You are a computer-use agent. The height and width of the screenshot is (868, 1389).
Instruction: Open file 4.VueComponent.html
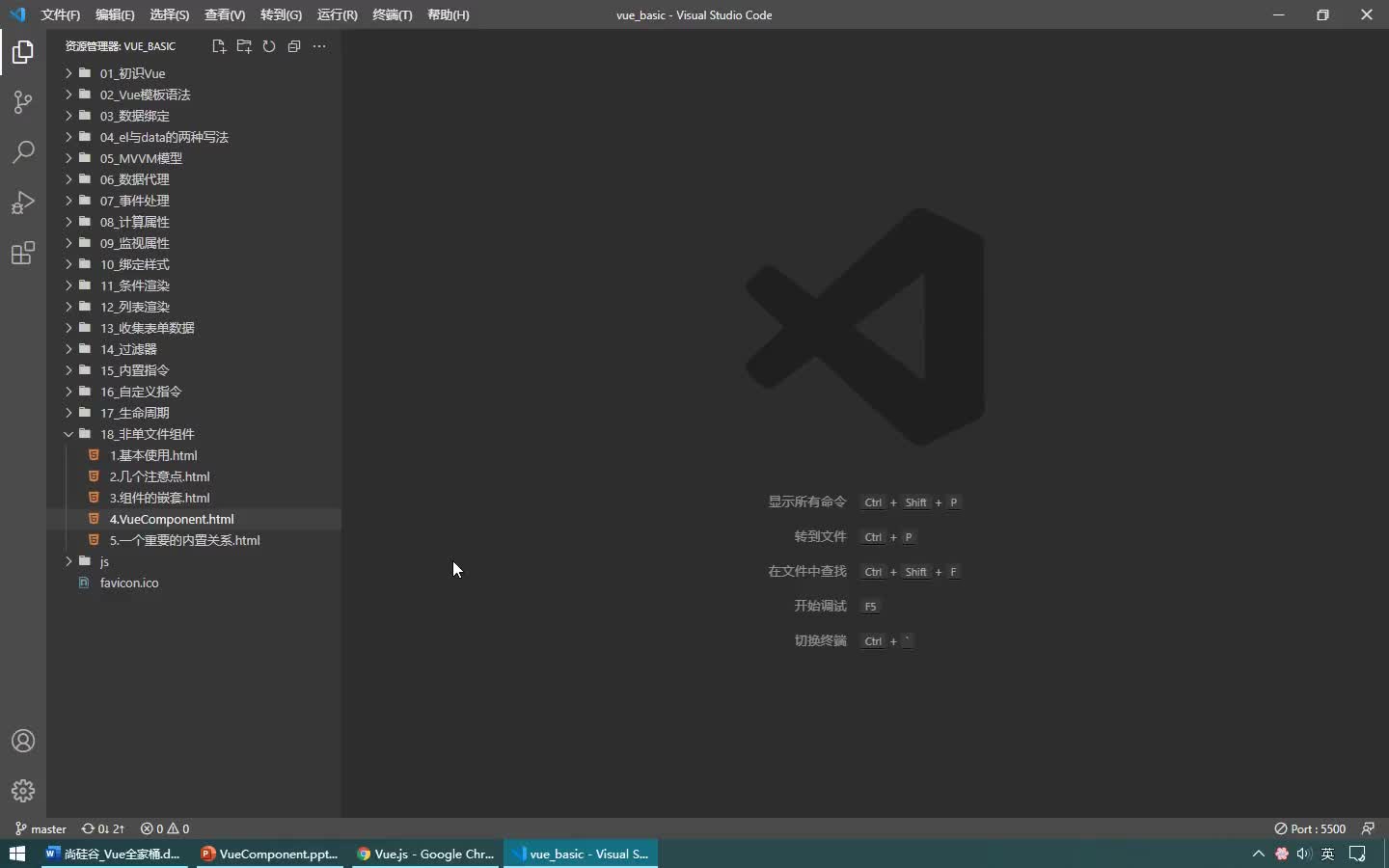pyautogui.click(x=194, y=519)
